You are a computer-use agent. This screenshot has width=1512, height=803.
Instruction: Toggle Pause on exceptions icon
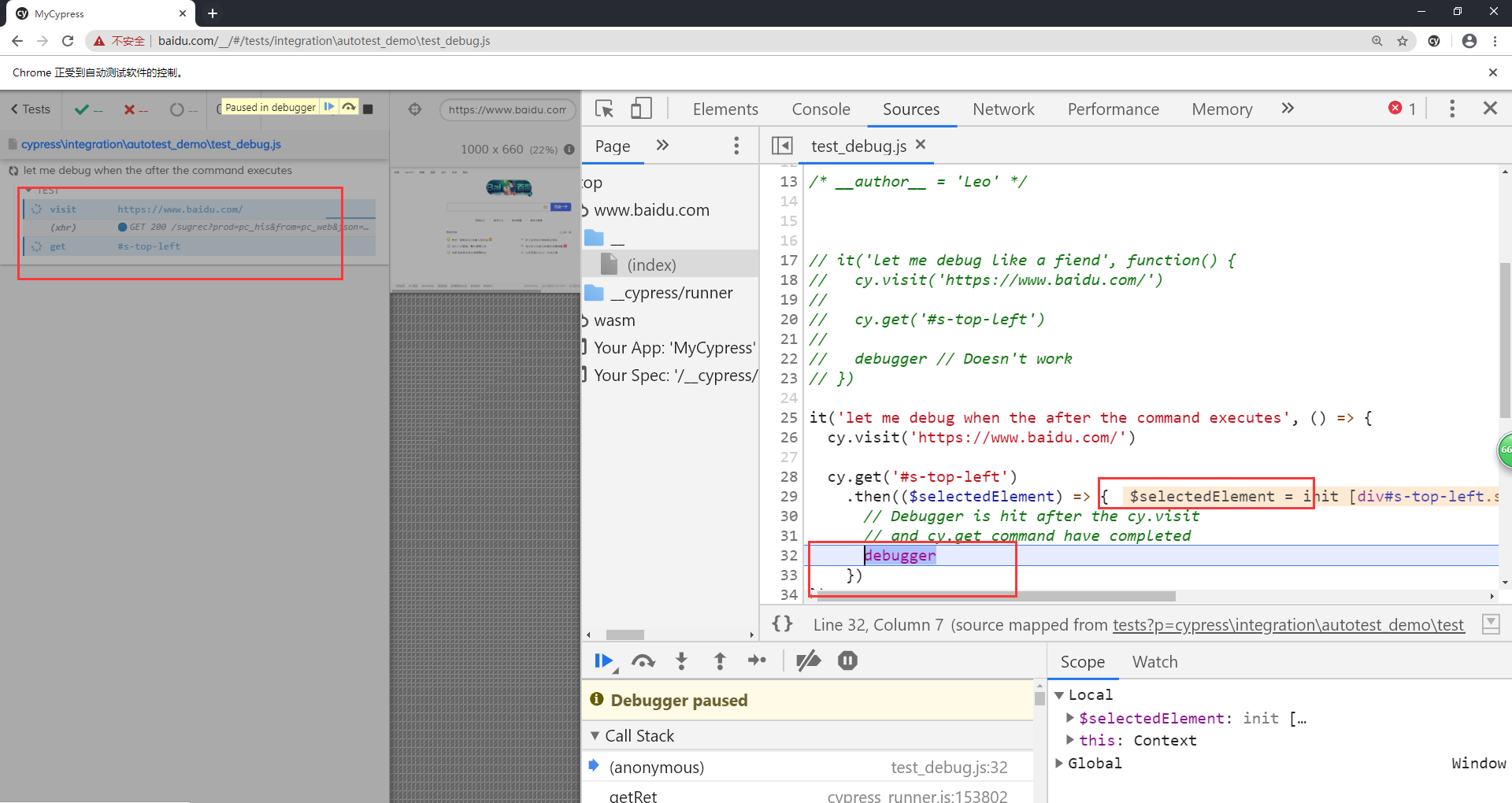coord(847,661)
